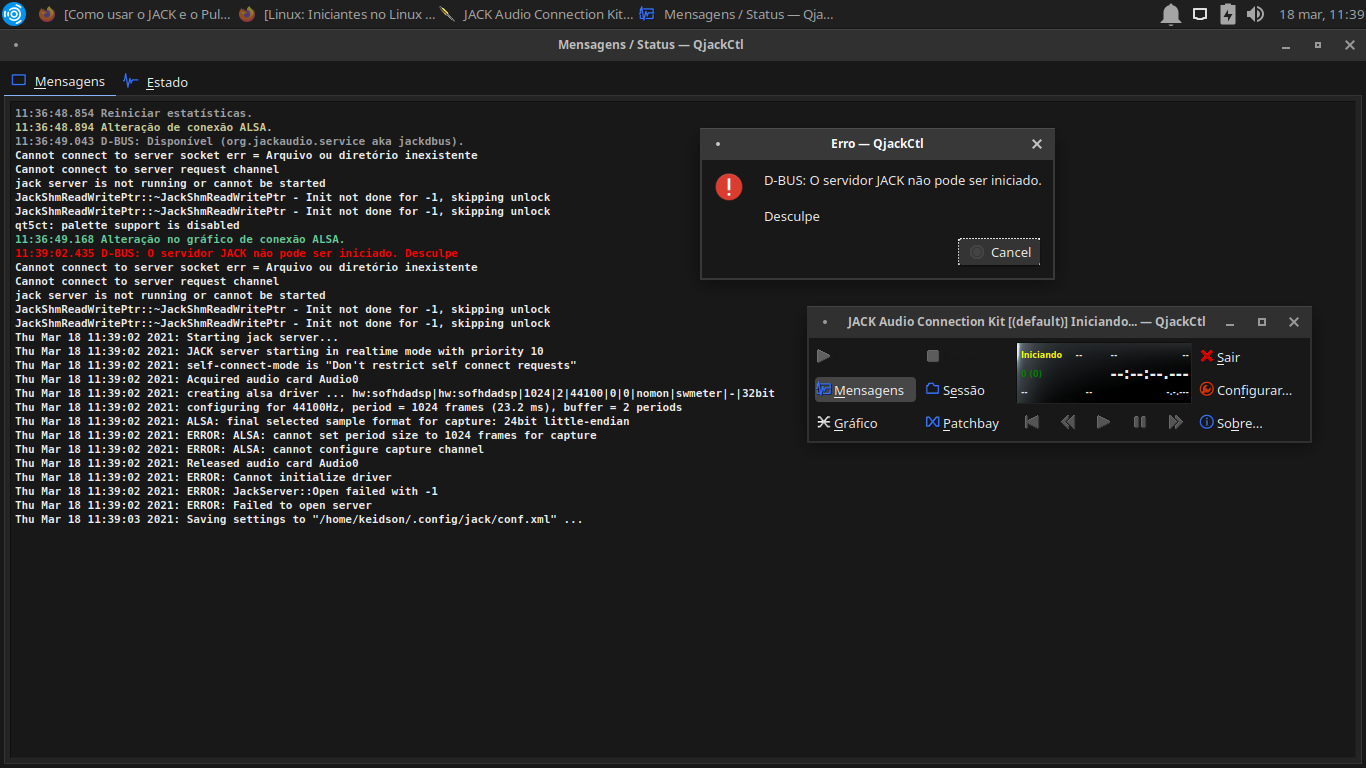1366x768 pixels.
Task: Click the 'Saving settings to' log line
Action: (299, 519)
